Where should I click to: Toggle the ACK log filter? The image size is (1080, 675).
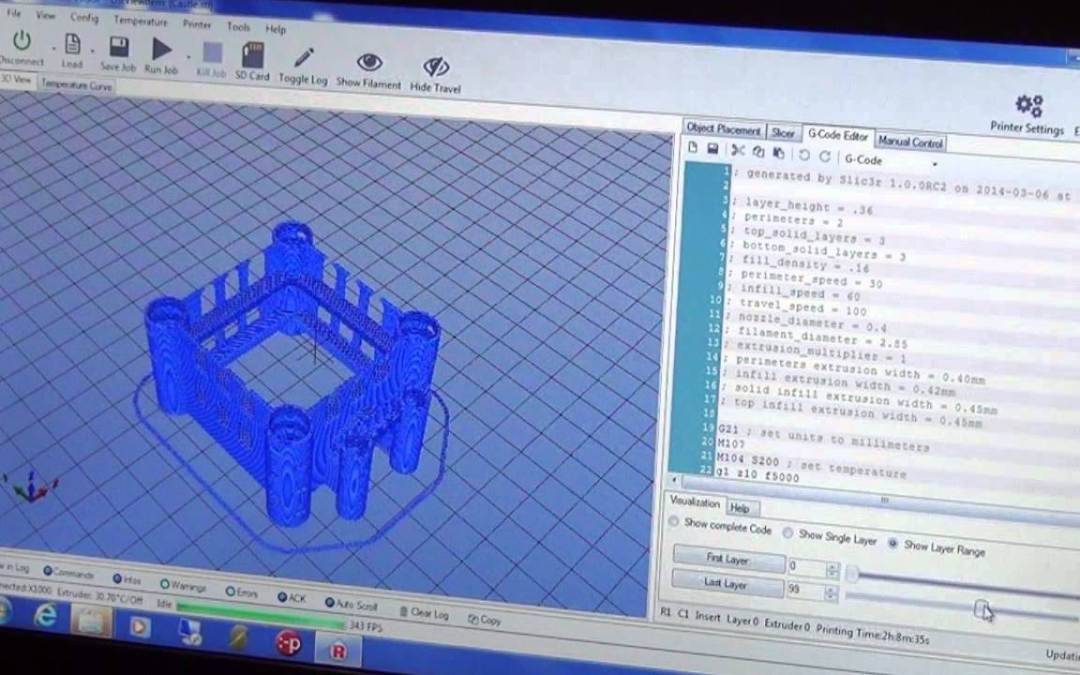click(x=292, y=597)
